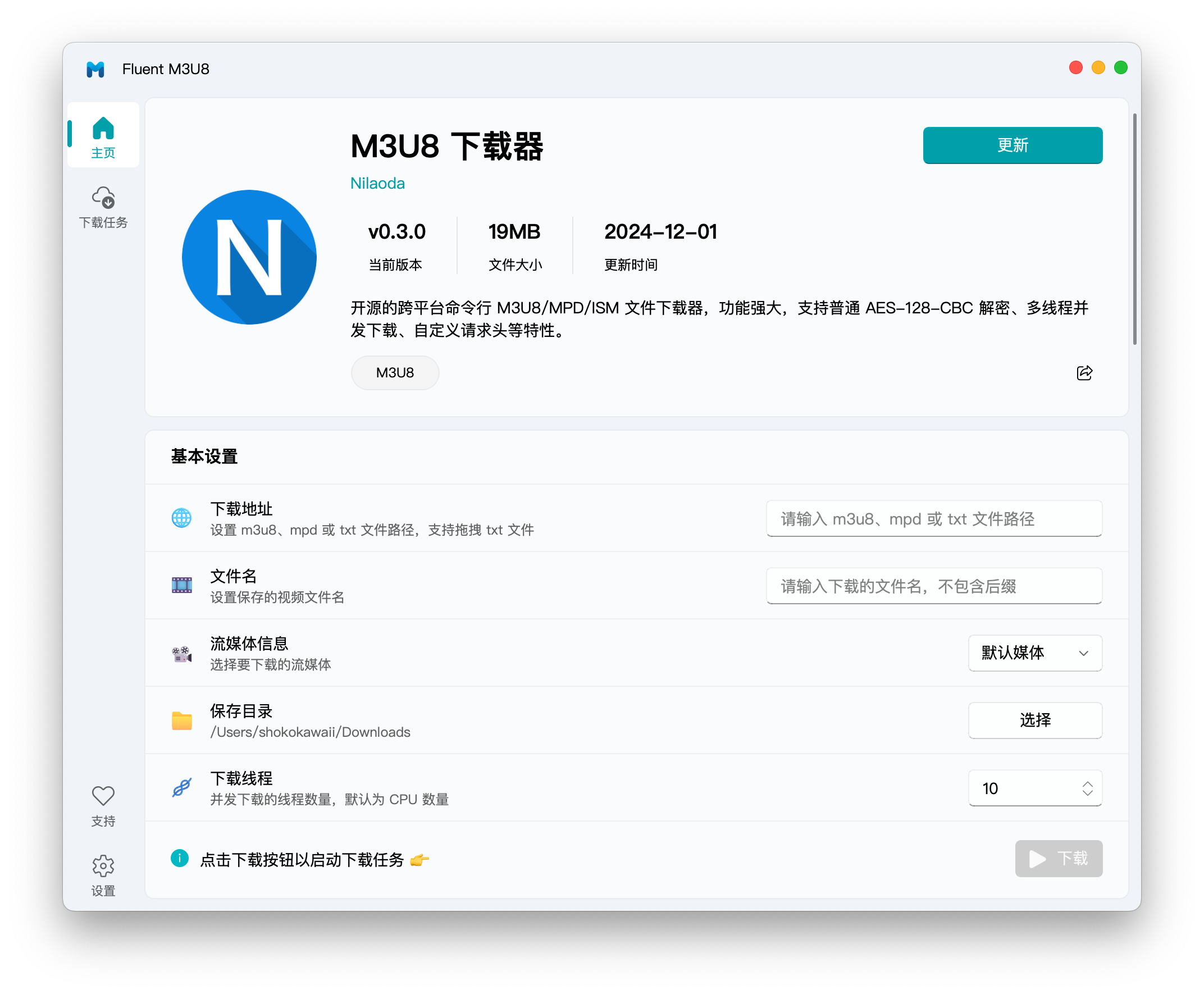Click the heart-shaped 支持 icon
The image size is (1204, 994).
click(x=103, y=796)
